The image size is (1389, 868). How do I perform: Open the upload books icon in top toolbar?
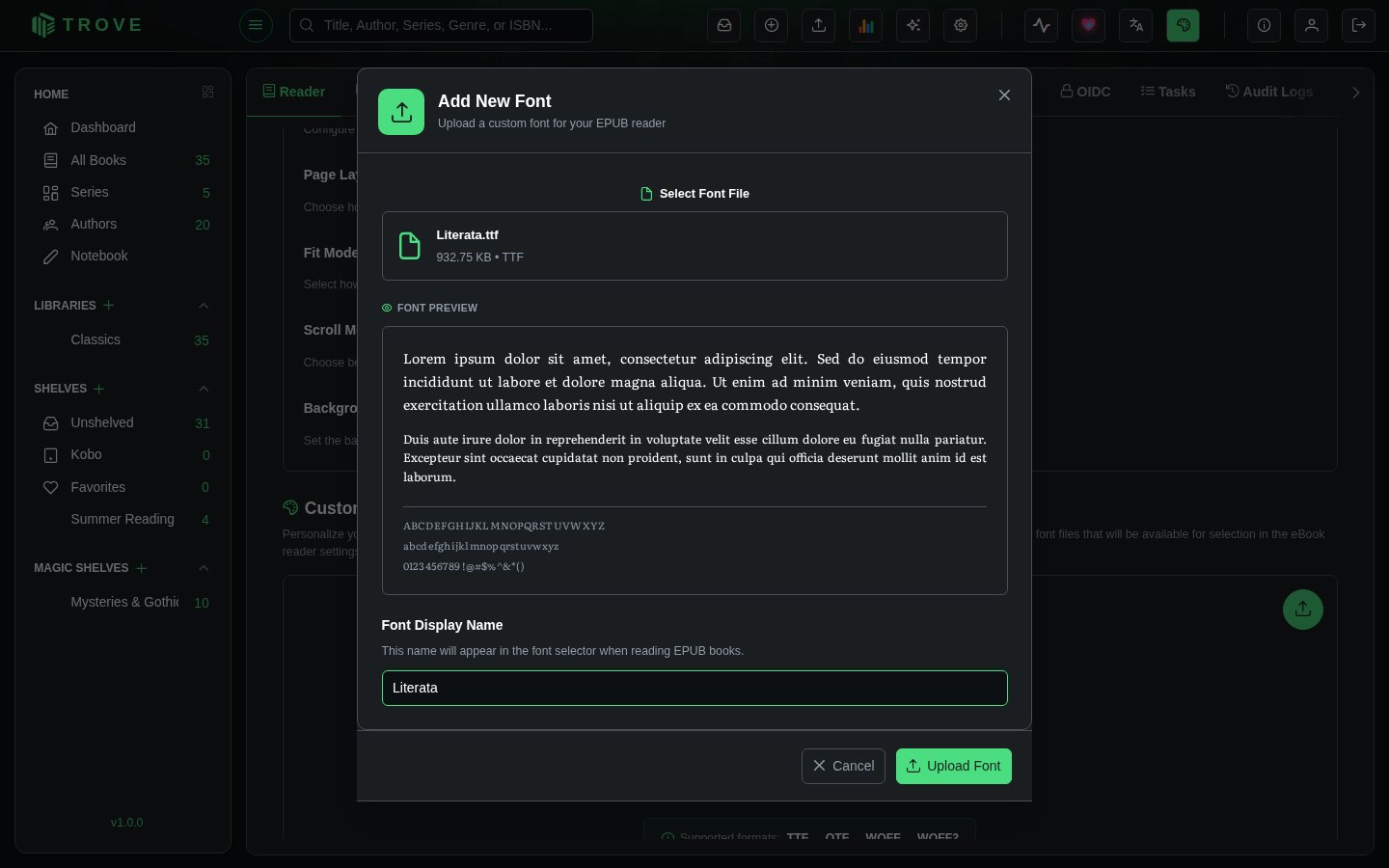819,25
